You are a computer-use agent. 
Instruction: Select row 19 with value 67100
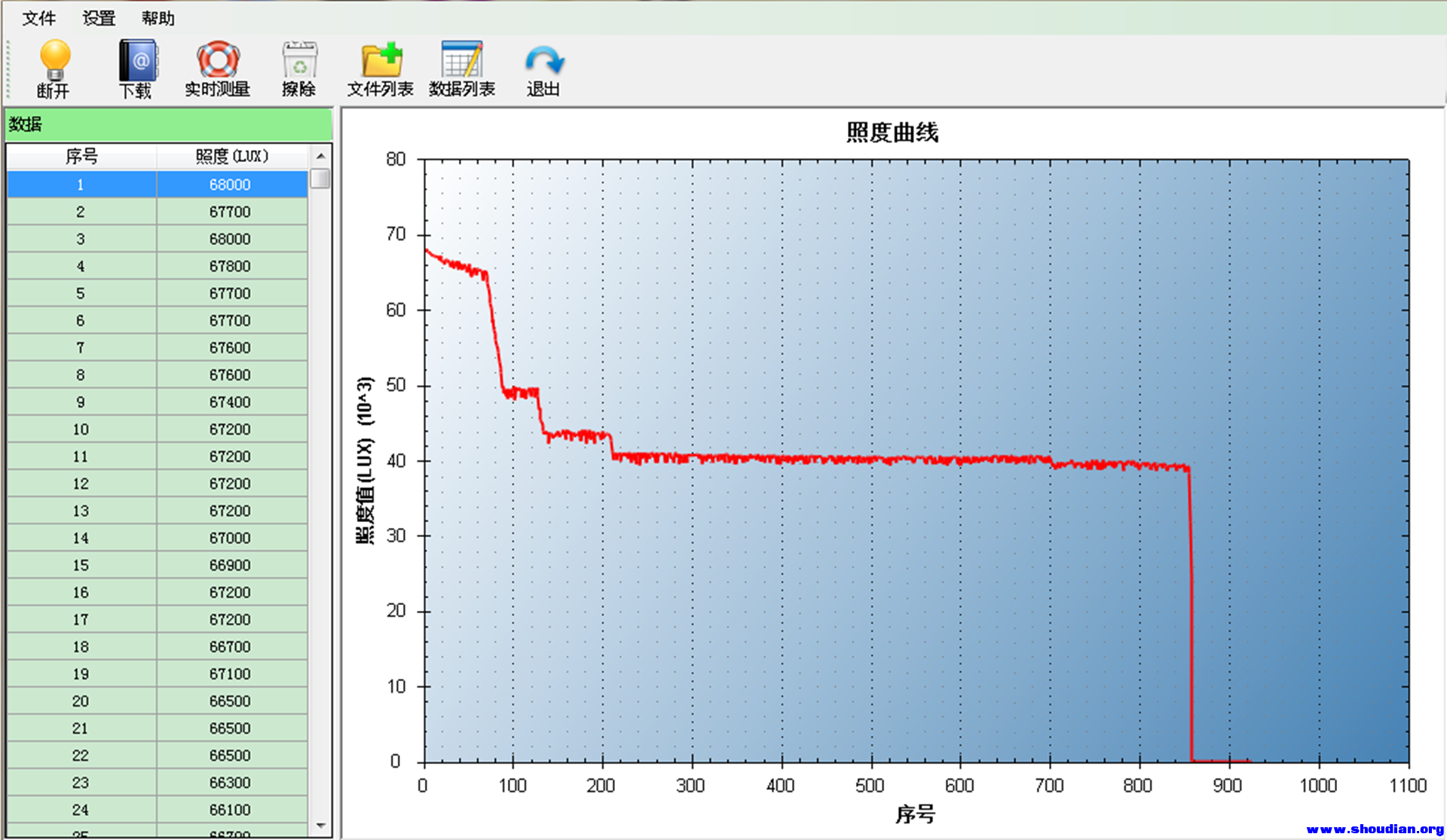tap(158, 674)
